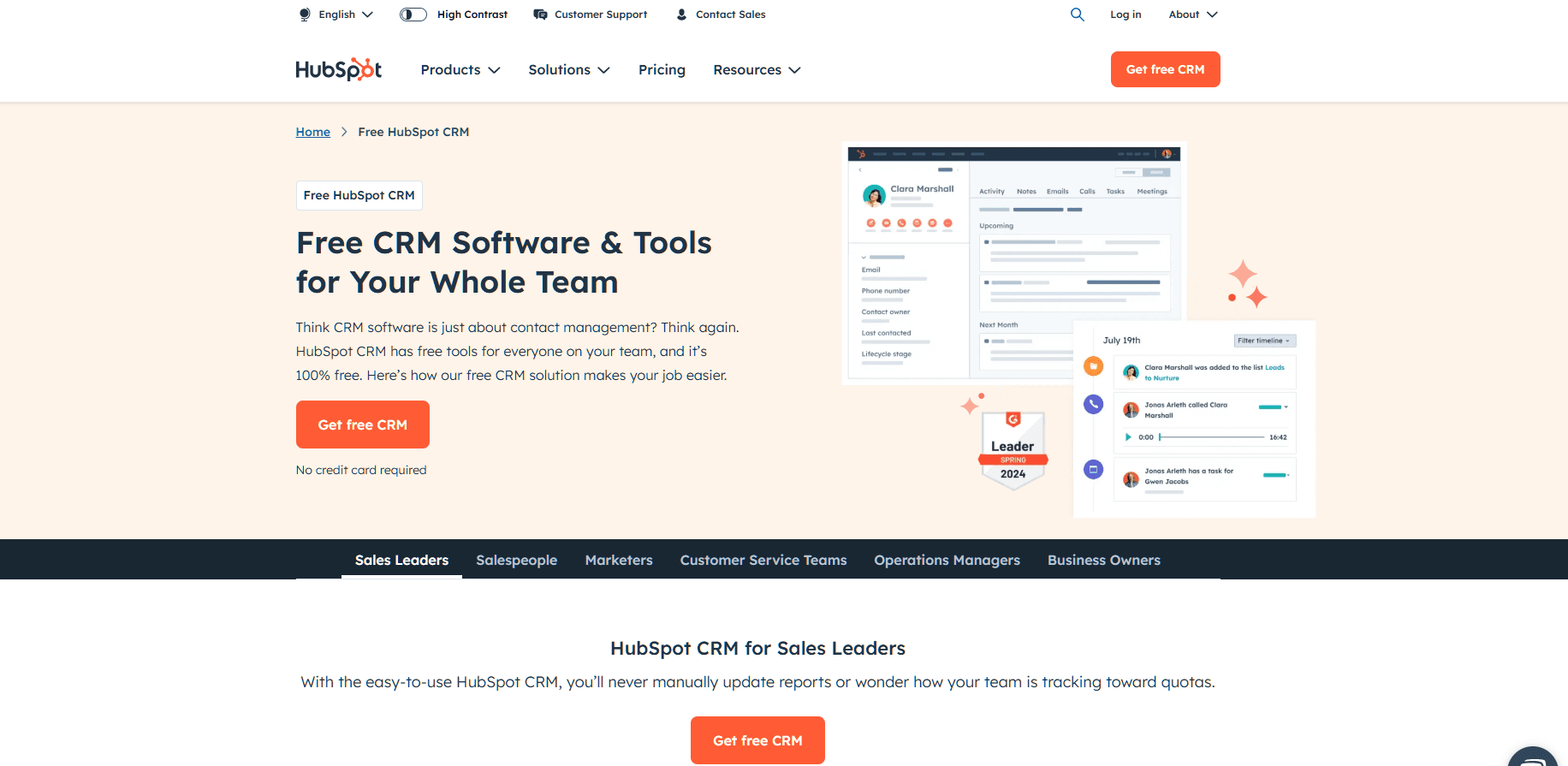Switch to the Business Owners tab
This screenshot has height=766, width=1568.
coord(1104,560)
